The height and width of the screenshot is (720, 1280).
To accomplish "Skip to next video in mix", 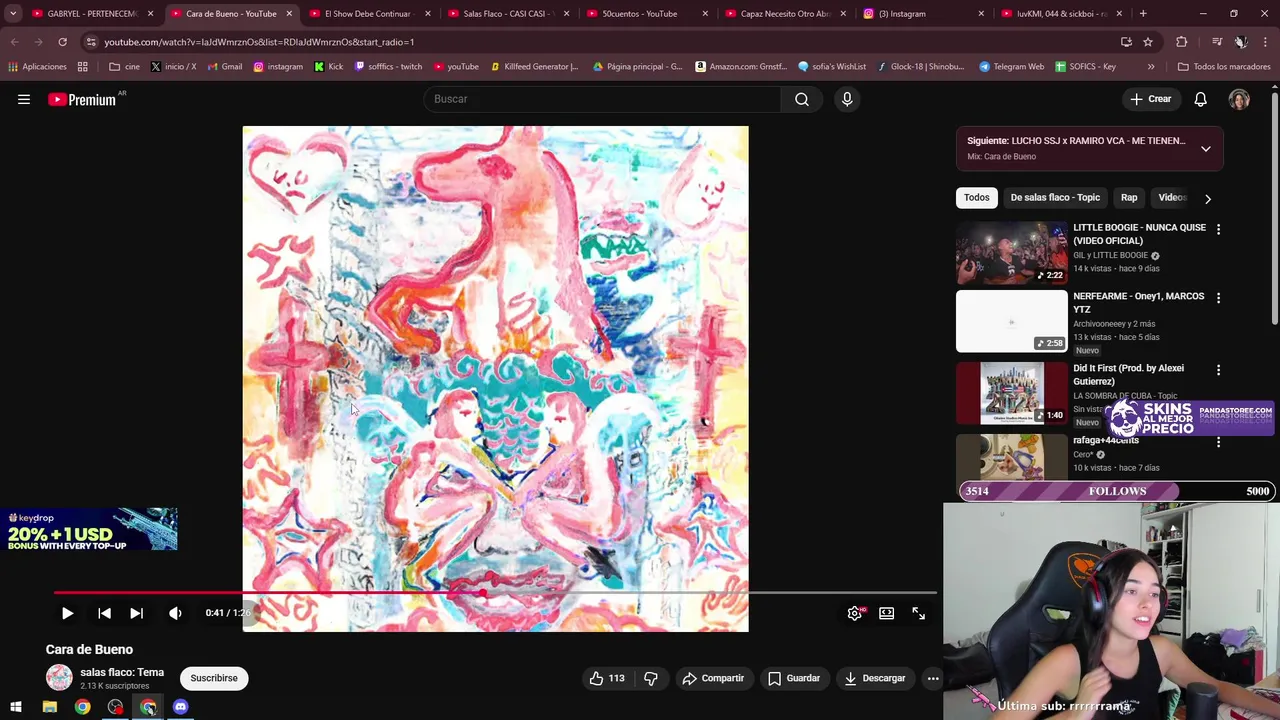I will (x=136, y=613).
